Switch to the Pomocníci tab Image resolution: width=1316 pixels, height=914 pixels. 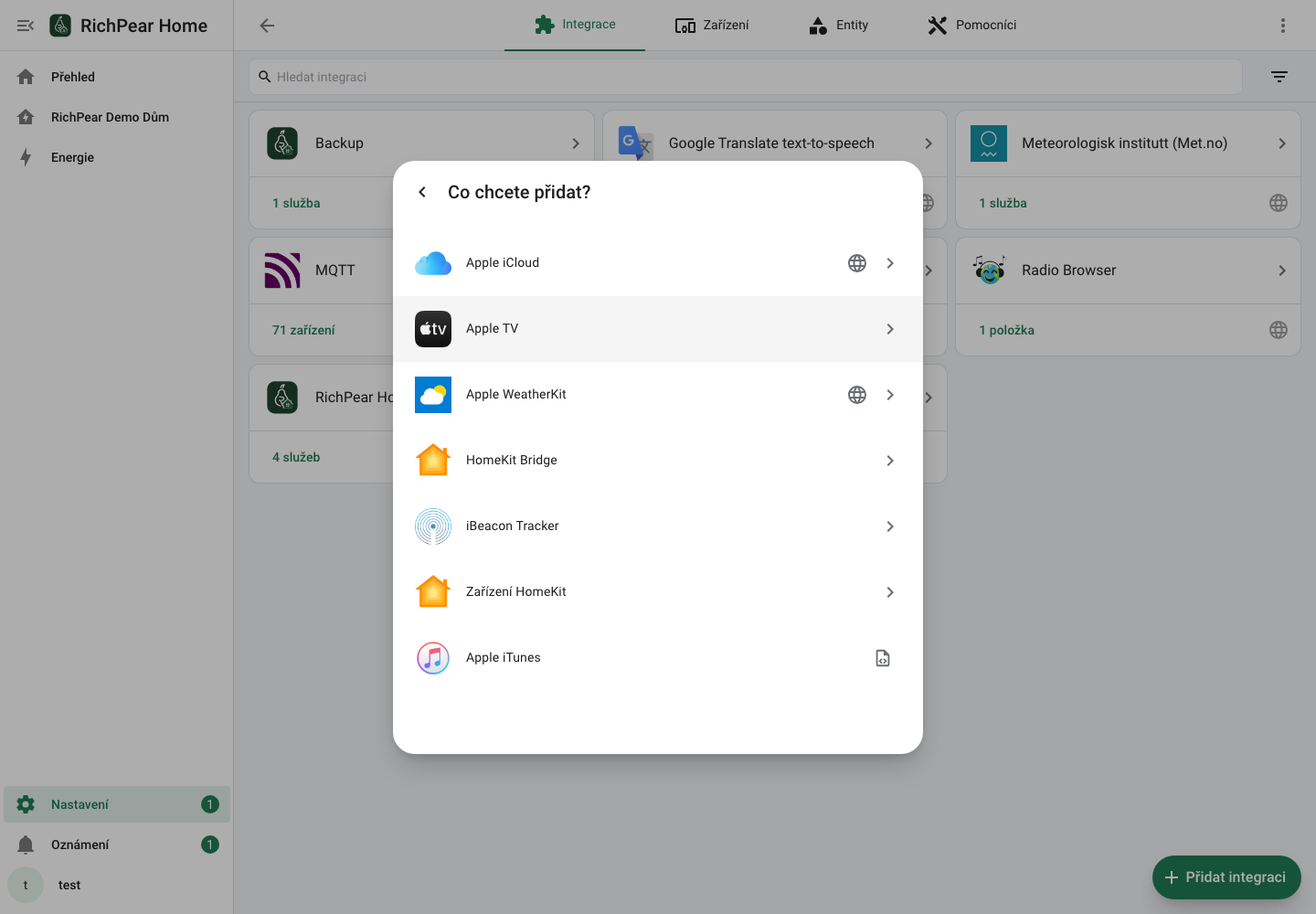[x=971, y=25]
